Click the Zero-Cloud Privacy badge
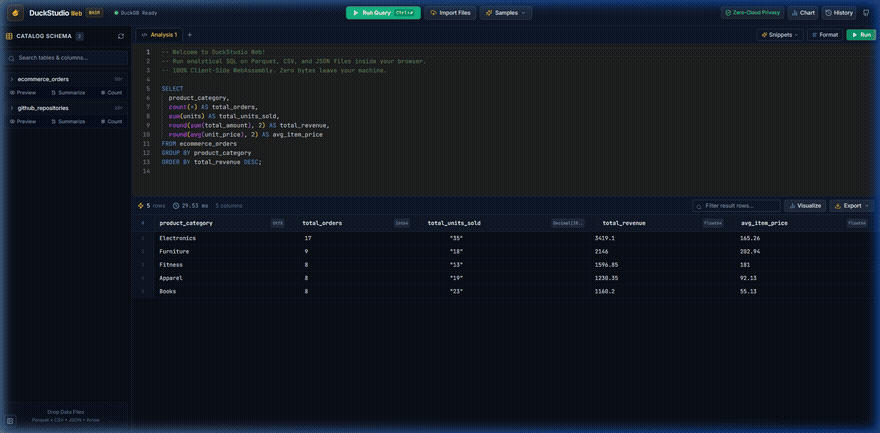The width and height of the screenshot is (880, 433). click(752, 12)
